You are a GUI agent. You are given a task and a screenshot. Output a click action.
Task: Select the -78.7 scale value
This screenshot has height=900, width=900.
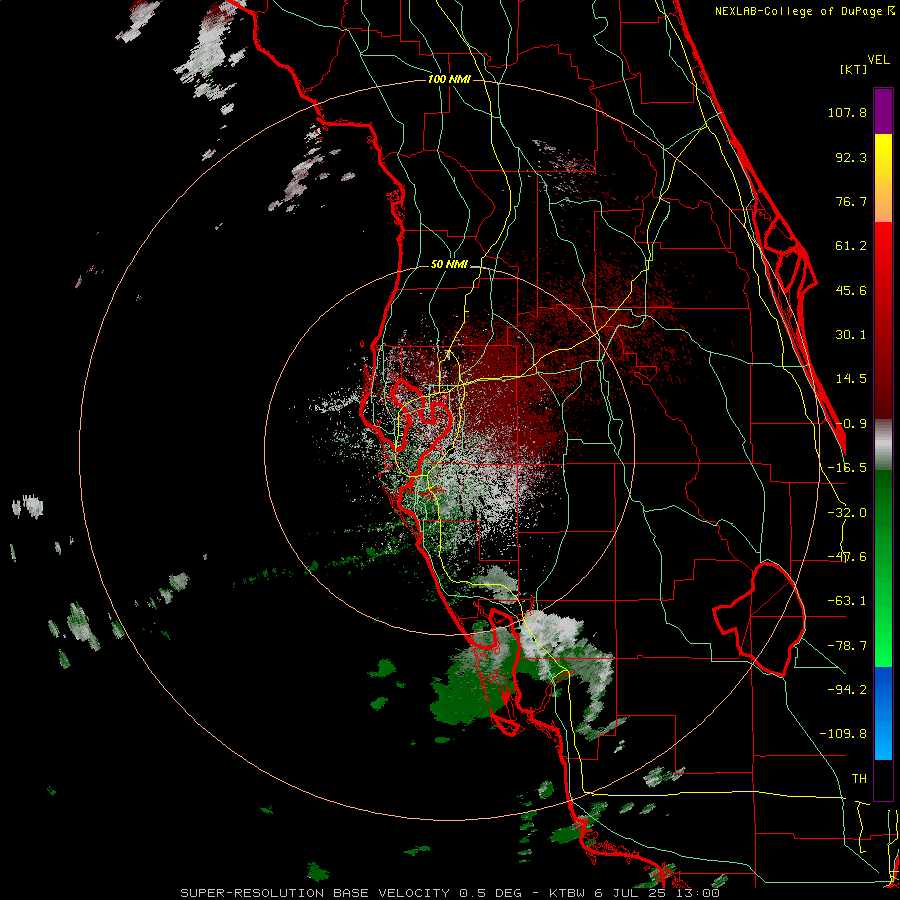pyautogui.click(x=847, y=646)
